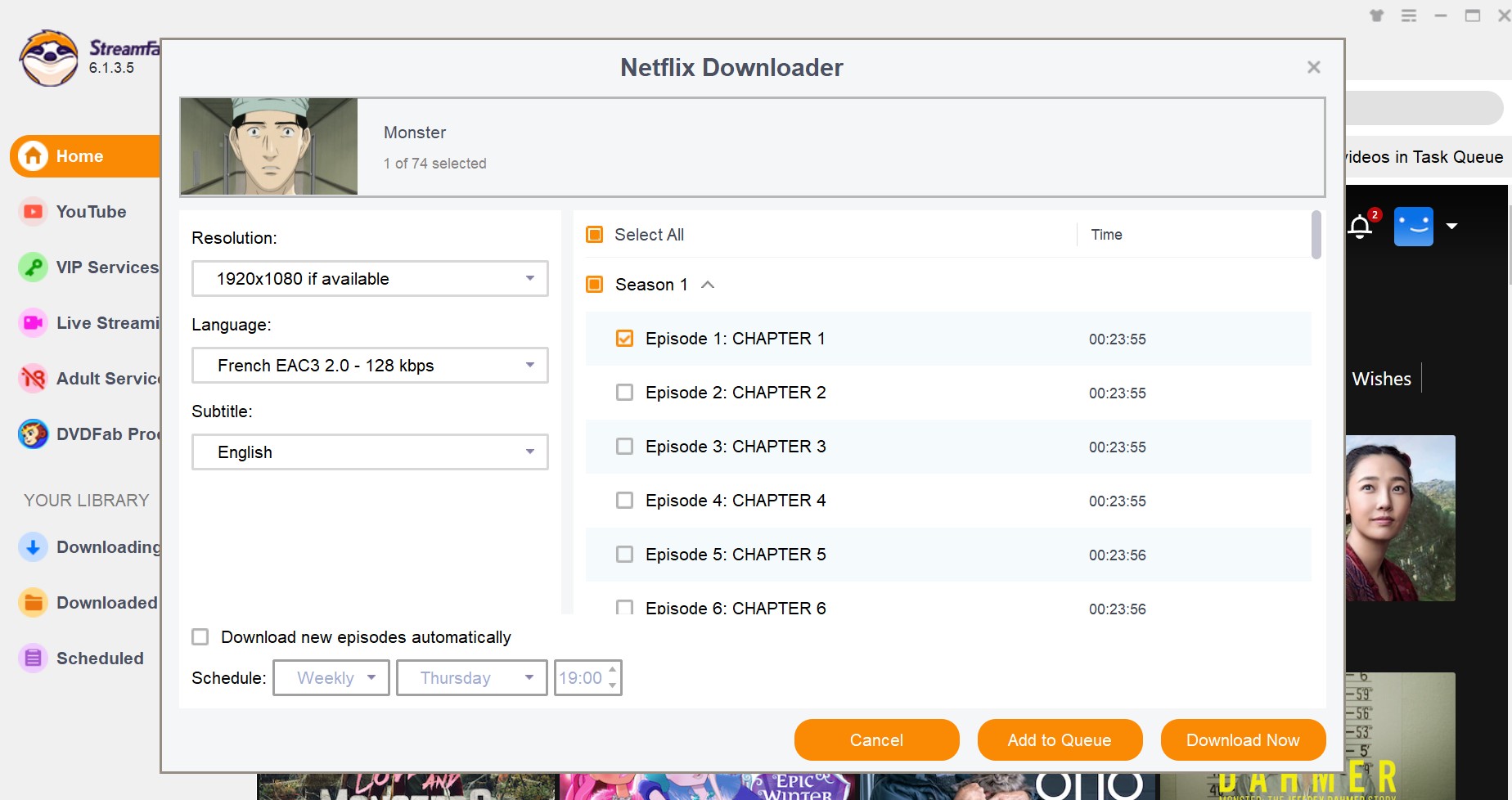1512x800 pixels.
Task: Open the VIP Services key icon
Action: (x=34, y=267)
